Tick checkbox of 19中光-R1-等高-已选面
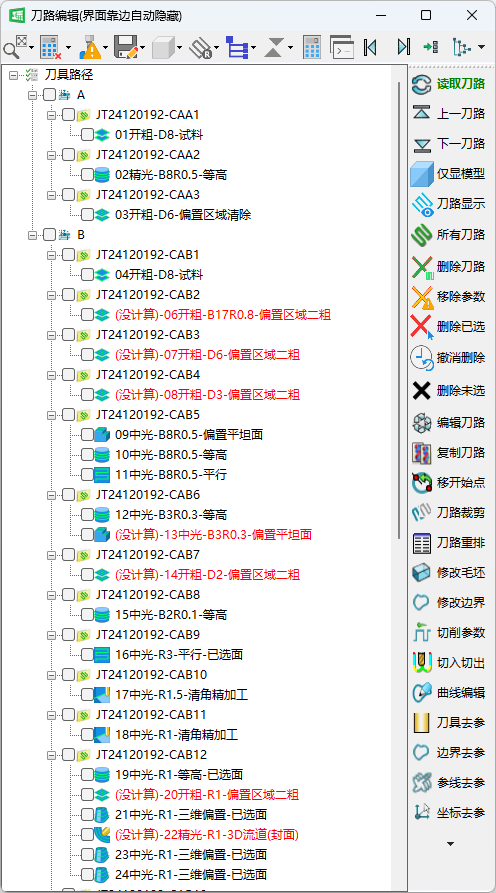496x893 pixels. click(x=87, y=774)
